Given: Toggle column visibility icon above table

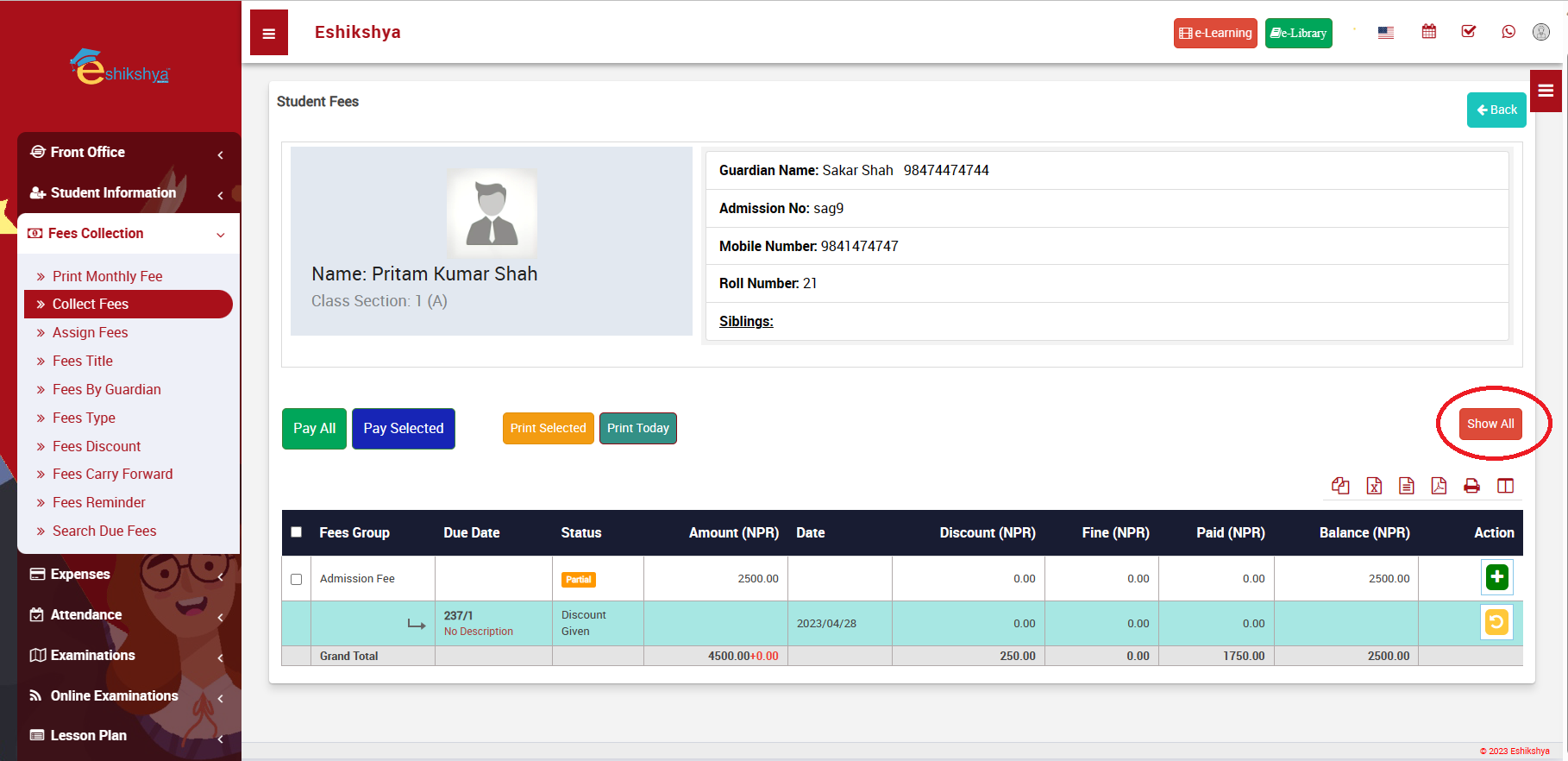Looking at the screenshot, I should tap(1505, 486).
